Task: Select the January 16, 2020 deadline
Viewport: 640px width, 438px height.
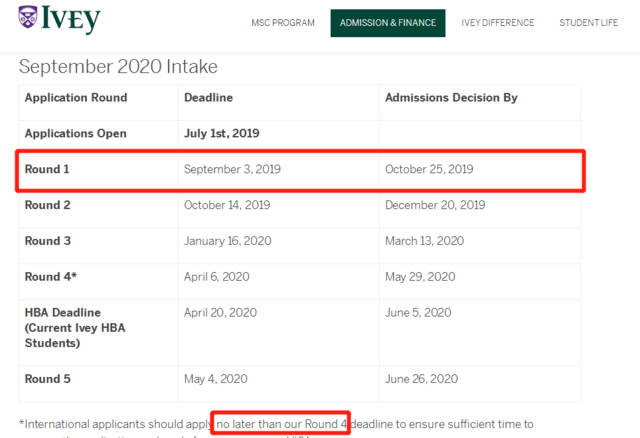Action: coord(228,241)
